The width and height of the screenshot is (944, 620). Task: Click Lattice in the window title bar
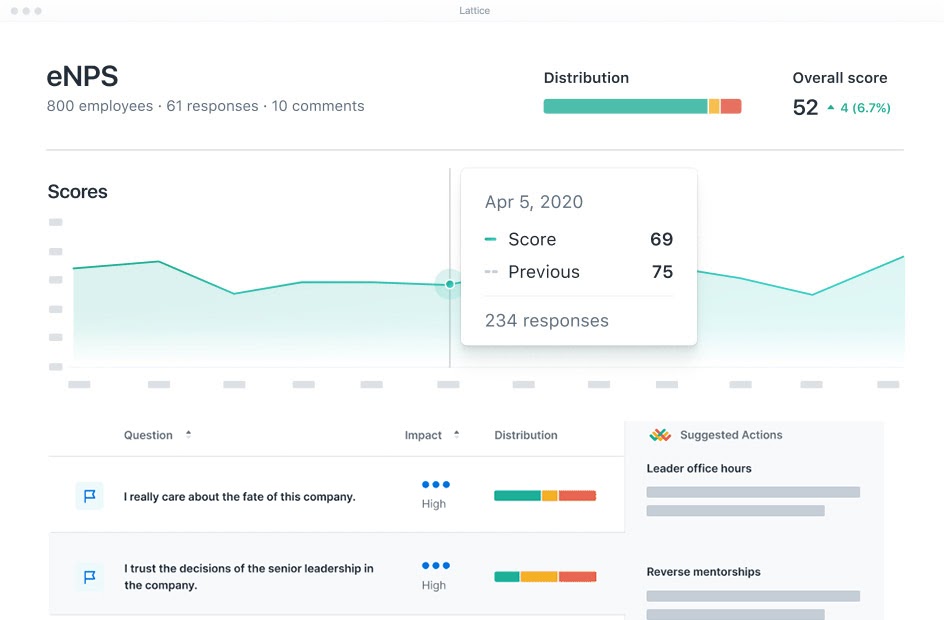474,10
